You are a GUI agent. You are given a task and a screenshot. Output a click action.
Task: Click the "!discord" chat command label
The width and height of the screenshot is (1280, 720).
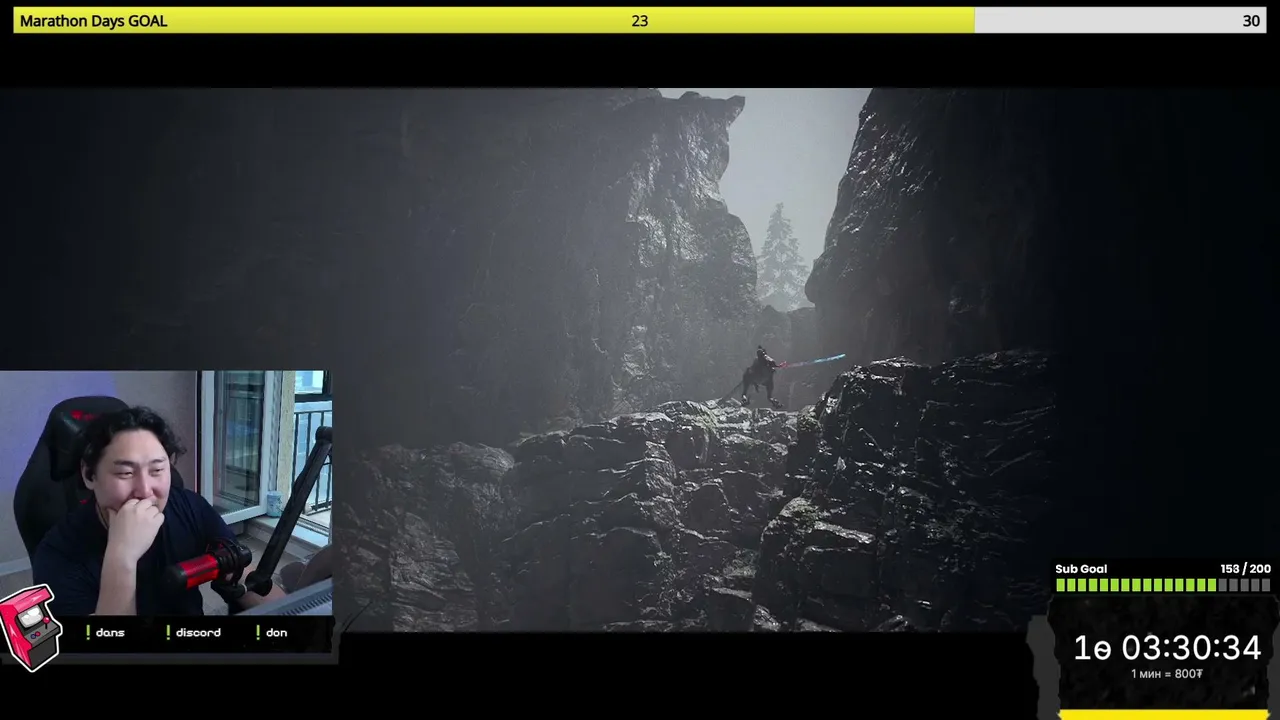coord(194,633)
